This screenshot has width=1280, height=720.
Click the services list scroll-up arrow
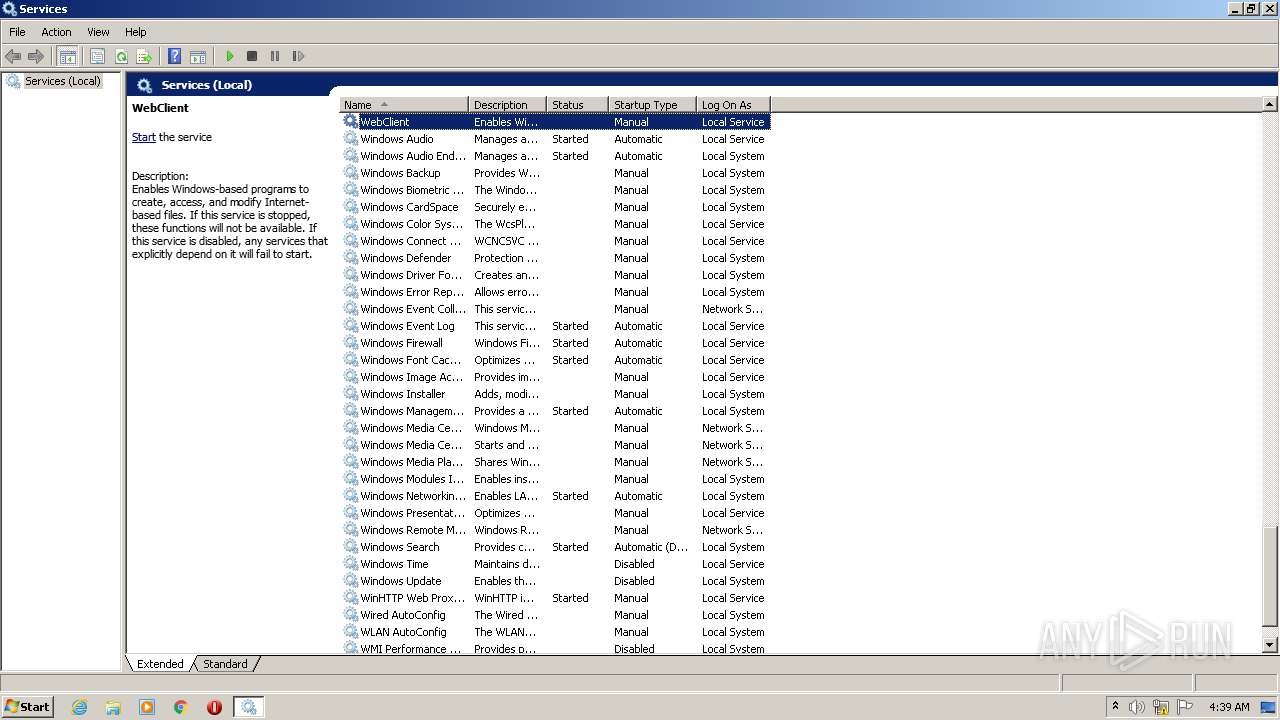click(1270, 105)
